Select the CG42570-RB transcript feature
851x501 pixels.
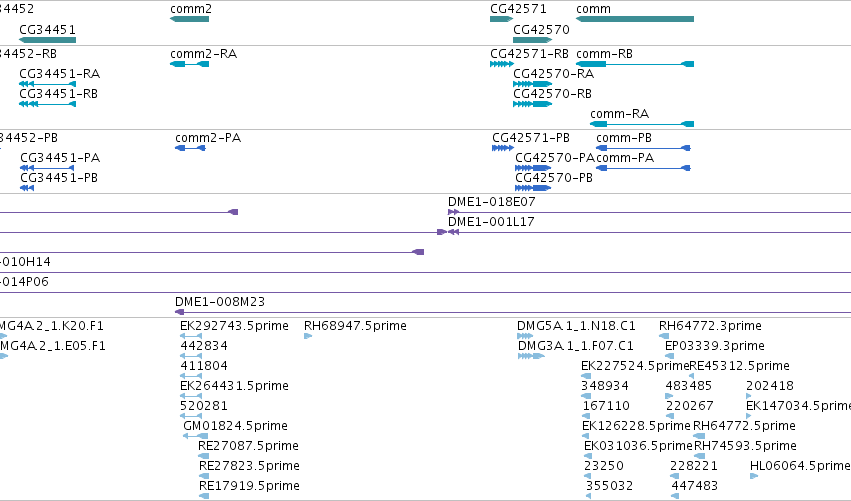(532, 104)
